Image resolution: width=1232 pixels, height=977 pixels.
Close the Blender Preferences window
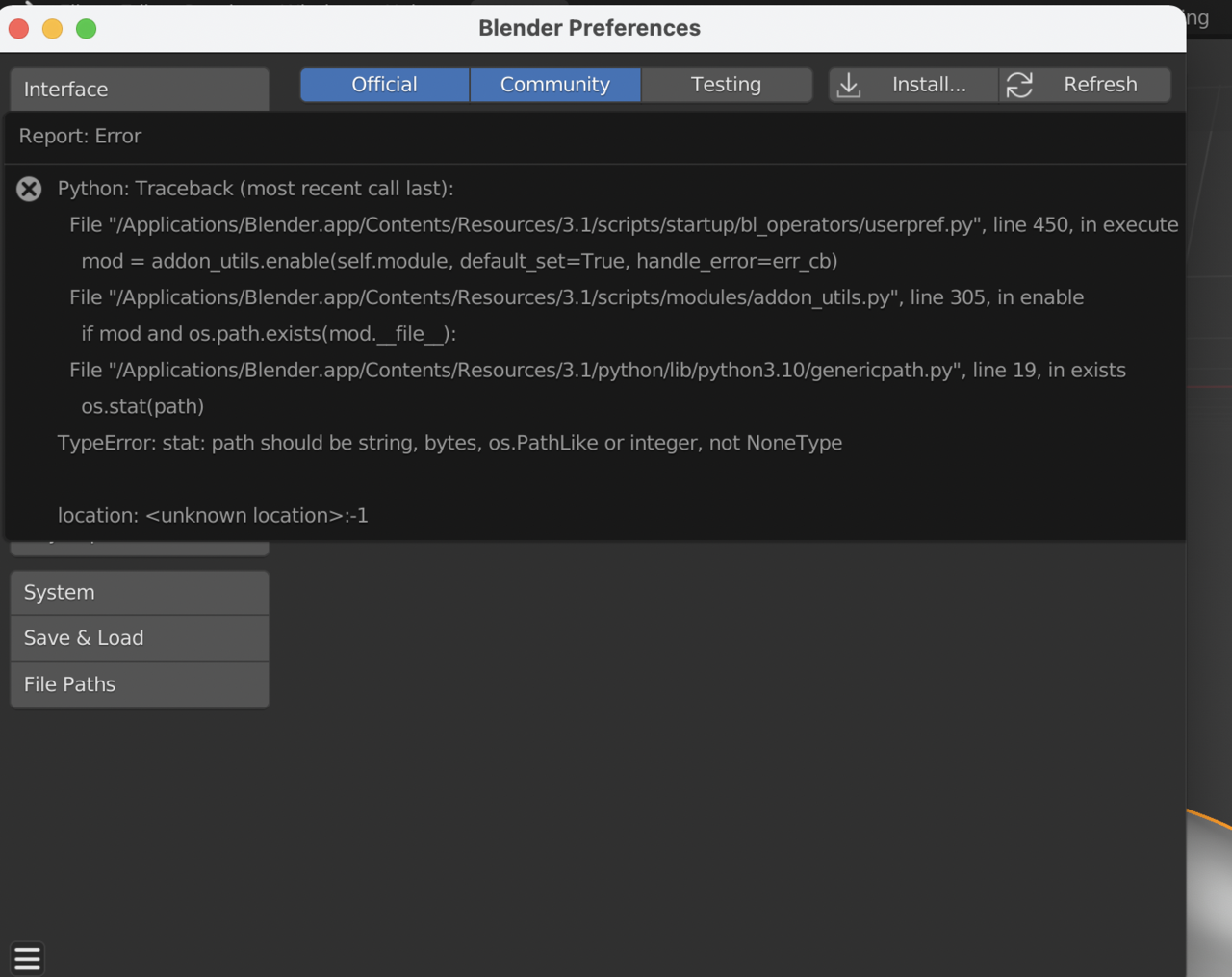18,29
